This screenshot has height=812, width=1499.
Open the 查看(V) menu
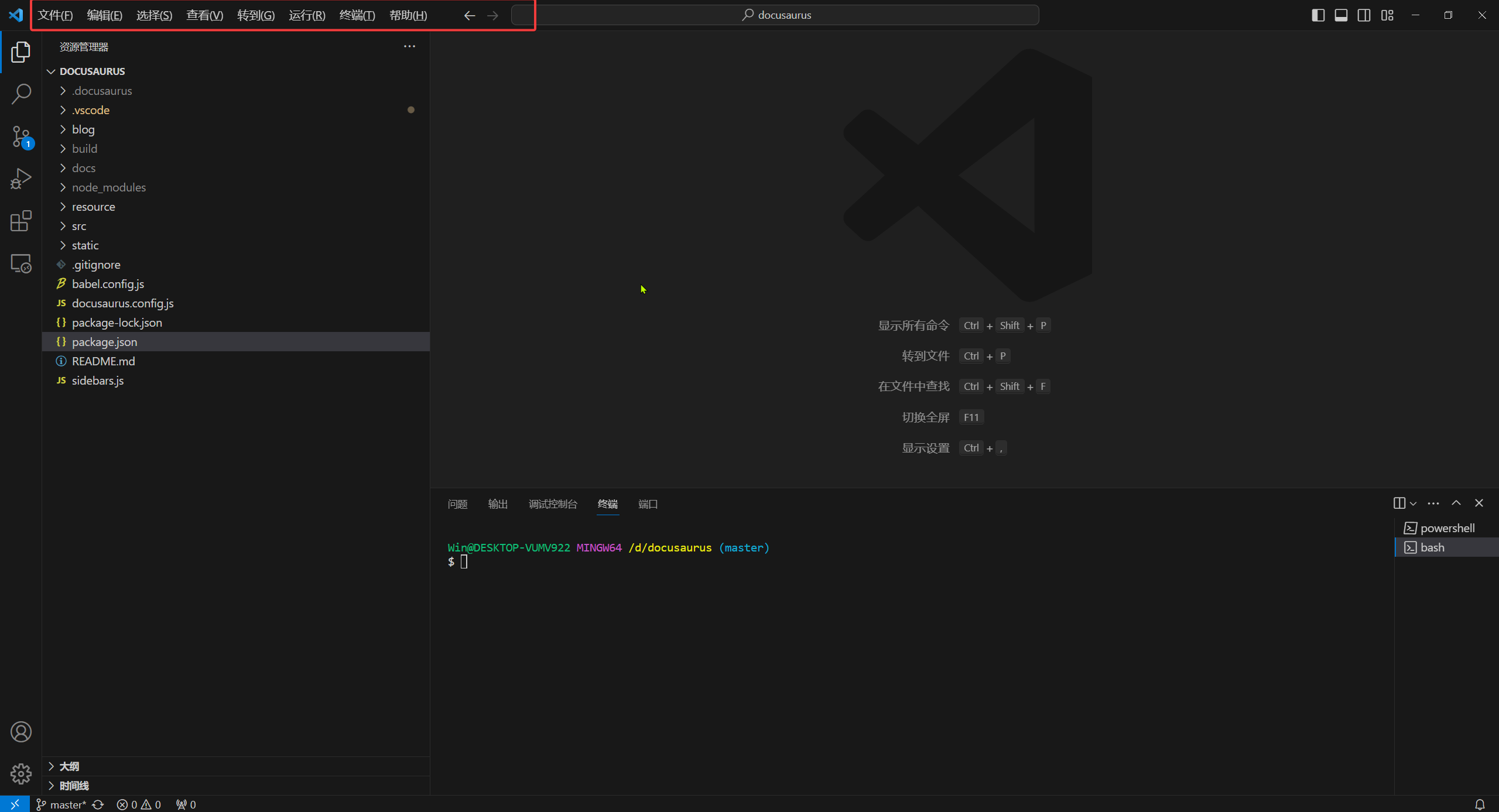click(205, 15)
